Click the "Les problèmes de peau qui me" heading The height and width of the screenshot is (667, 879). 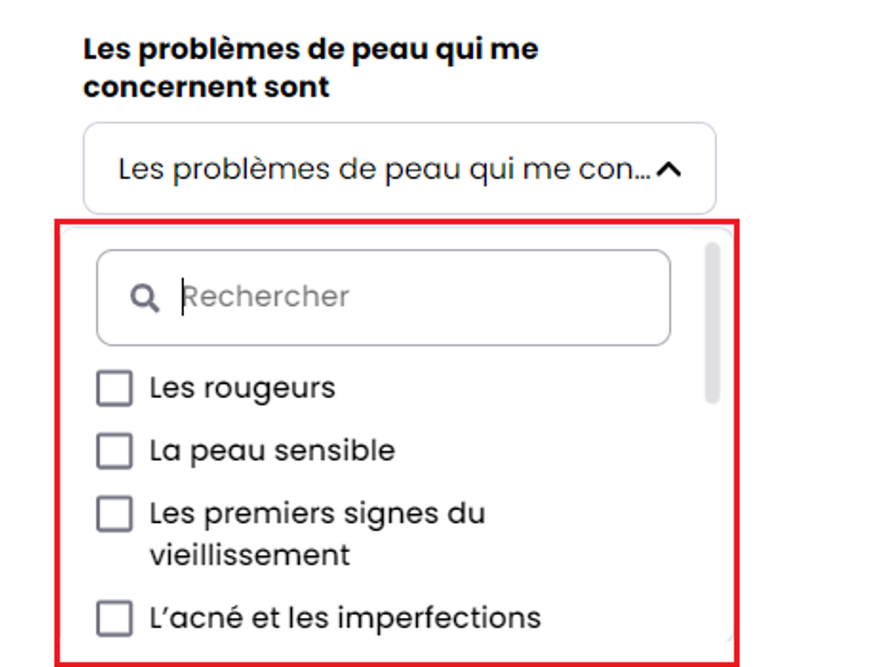pyautogui.click(x=310, y=48)
